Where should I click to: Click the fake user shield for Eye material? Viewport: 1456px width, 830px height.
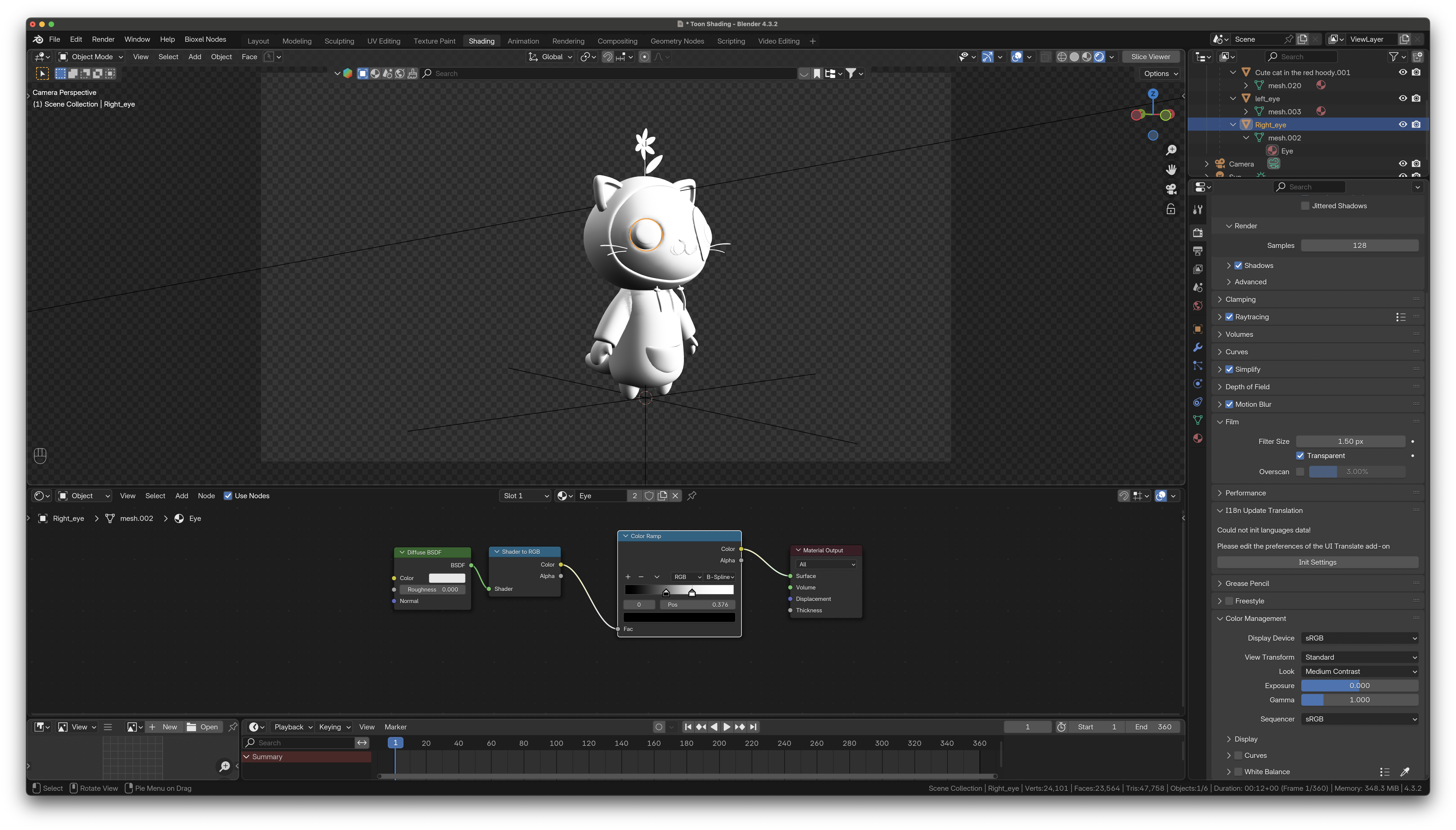coord(649,496)
